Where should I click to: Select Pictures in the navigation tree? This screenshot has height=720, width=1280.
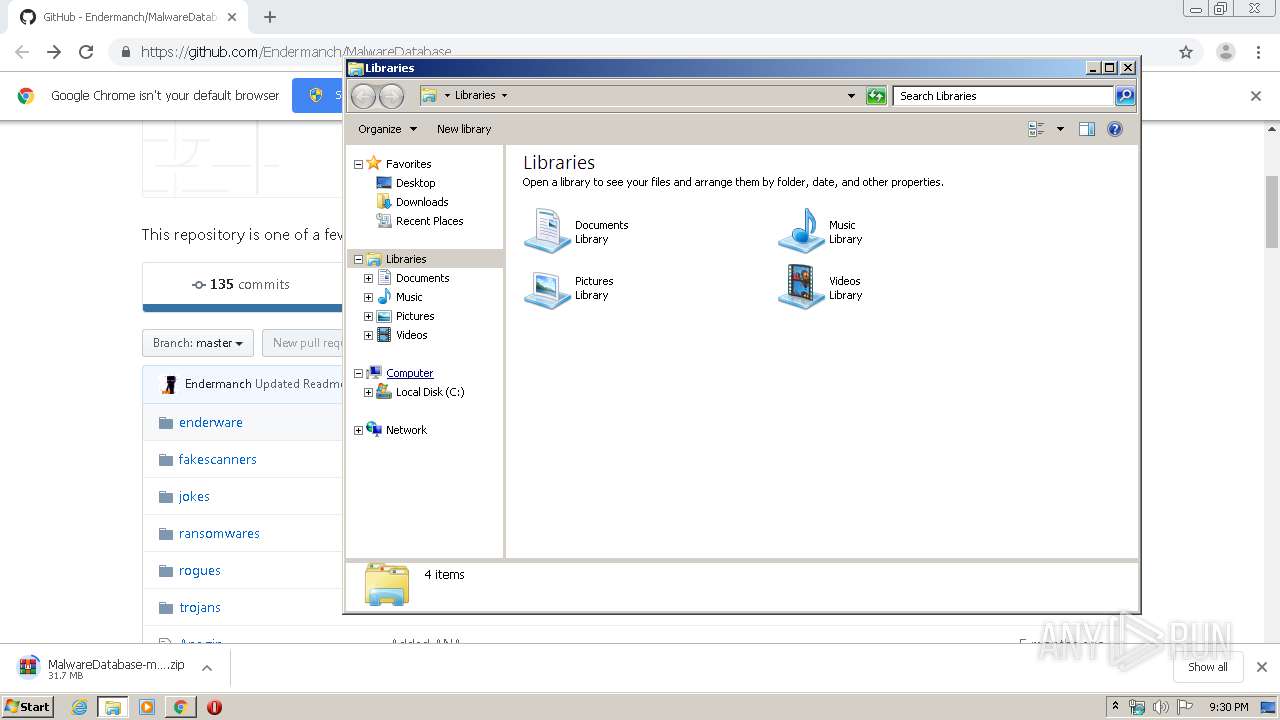(415, 316)
